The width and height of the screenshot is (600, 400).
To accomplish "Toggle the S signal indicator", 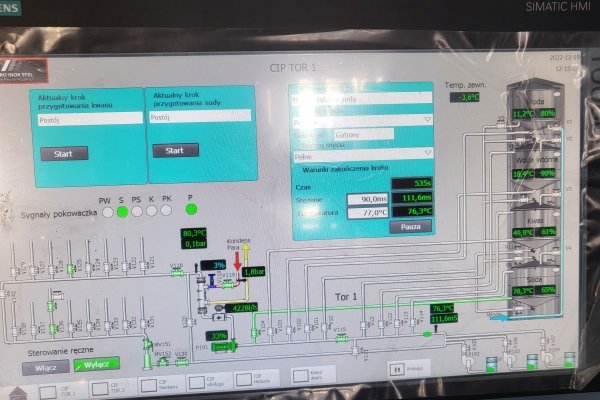I will (122, 211).
